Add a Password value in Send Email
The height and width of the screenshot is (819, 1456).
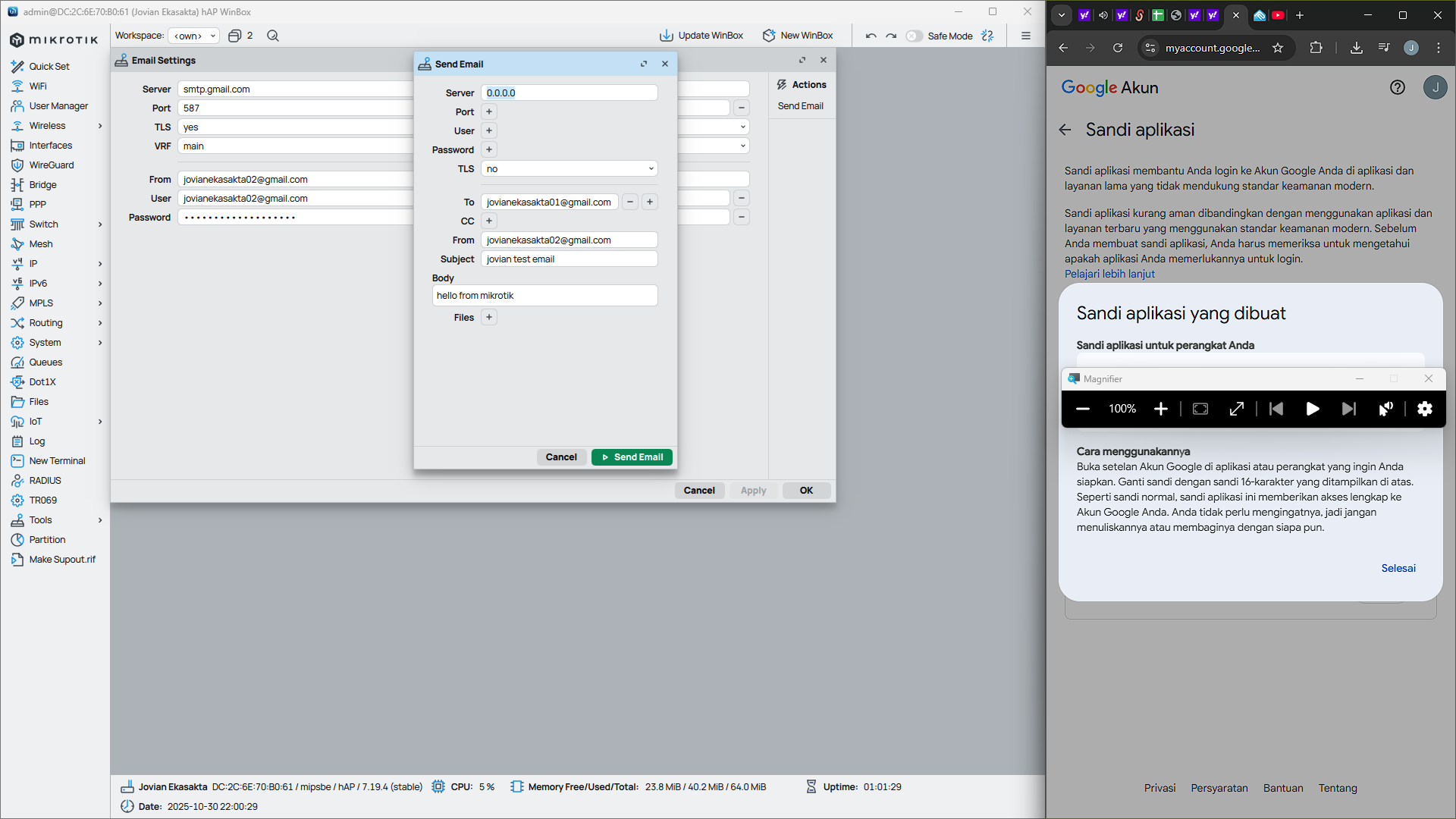[489, 150]
